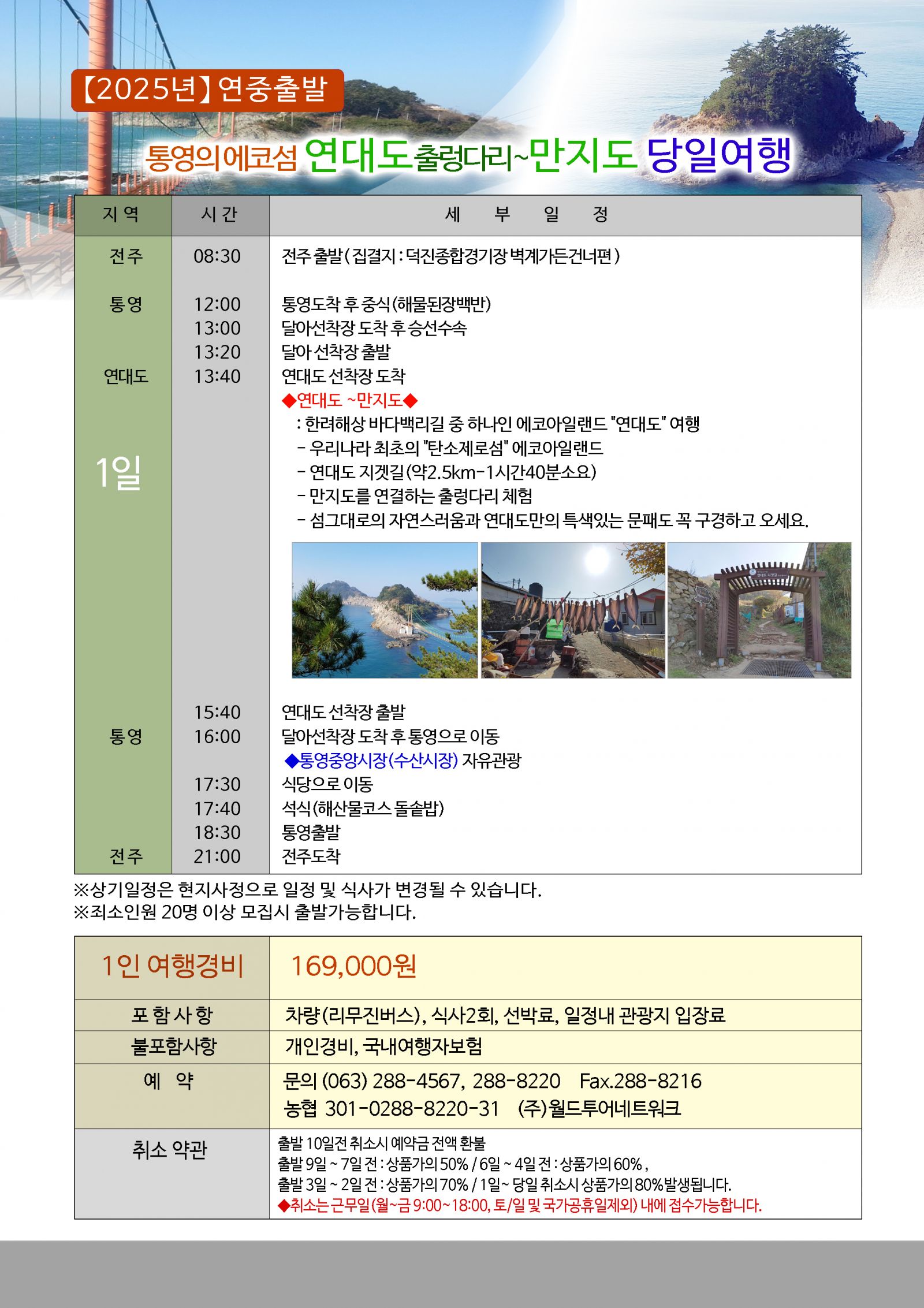Viewport: 924px width, 1308px height.
Task: Click 개인경비, 국내여행자보험 text
Action: (x=383, y=1047)
